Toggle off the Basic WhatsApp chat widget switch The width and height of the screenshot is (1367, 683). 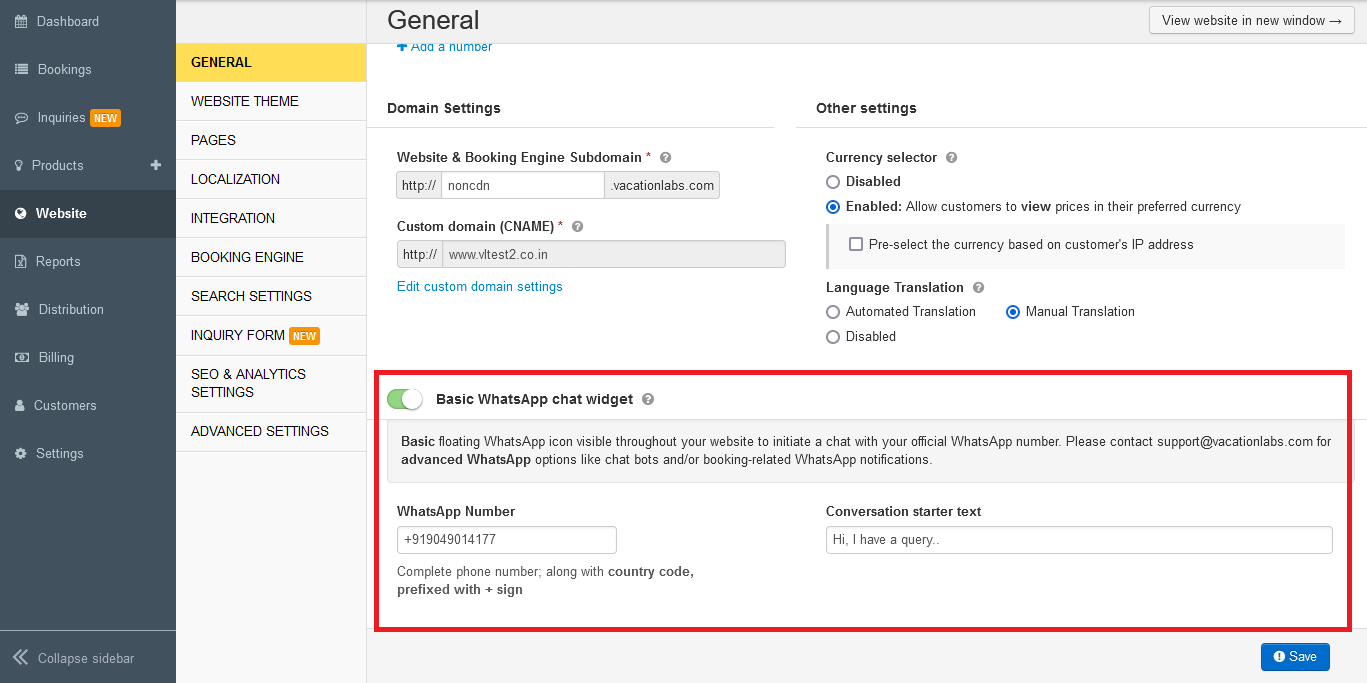coord(405,399)
